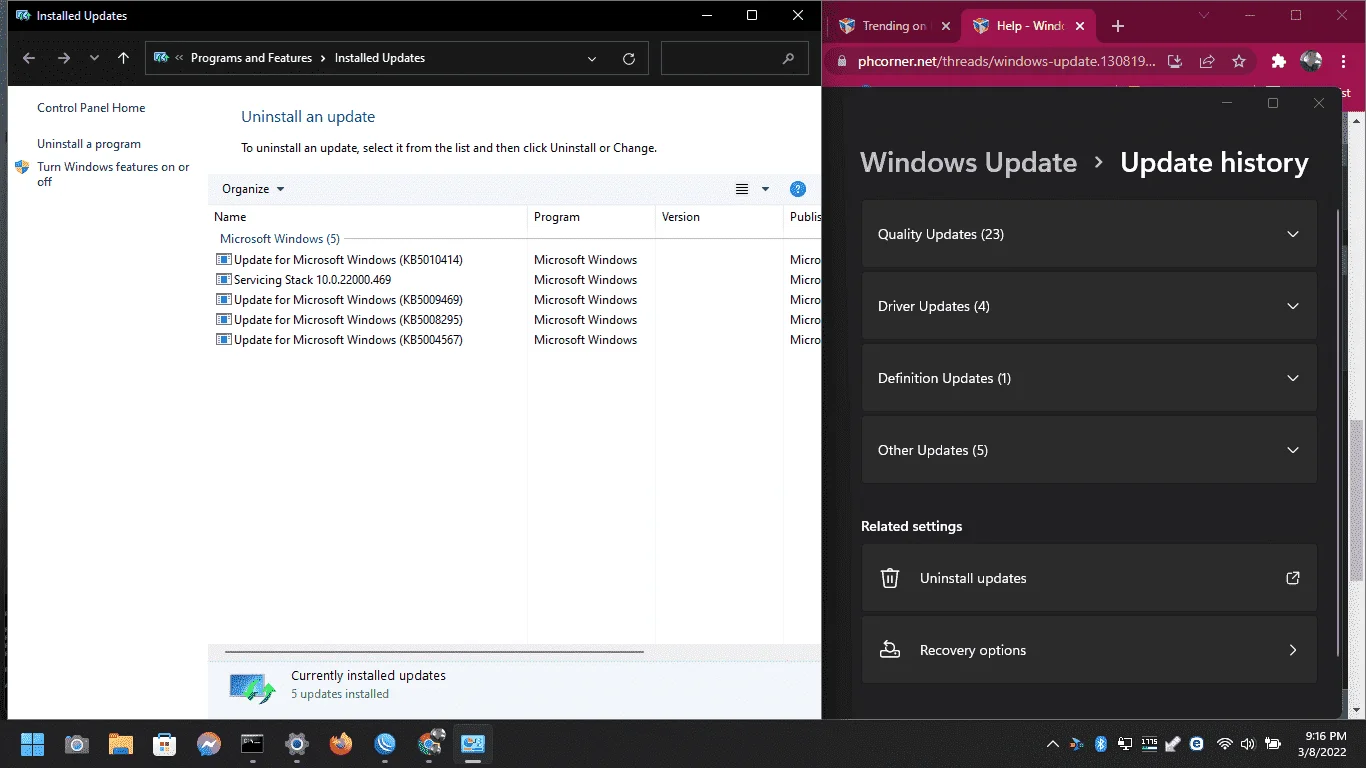Click the Programs and Features breadcrumb
1366x768 pixels.
pos(251,58)
